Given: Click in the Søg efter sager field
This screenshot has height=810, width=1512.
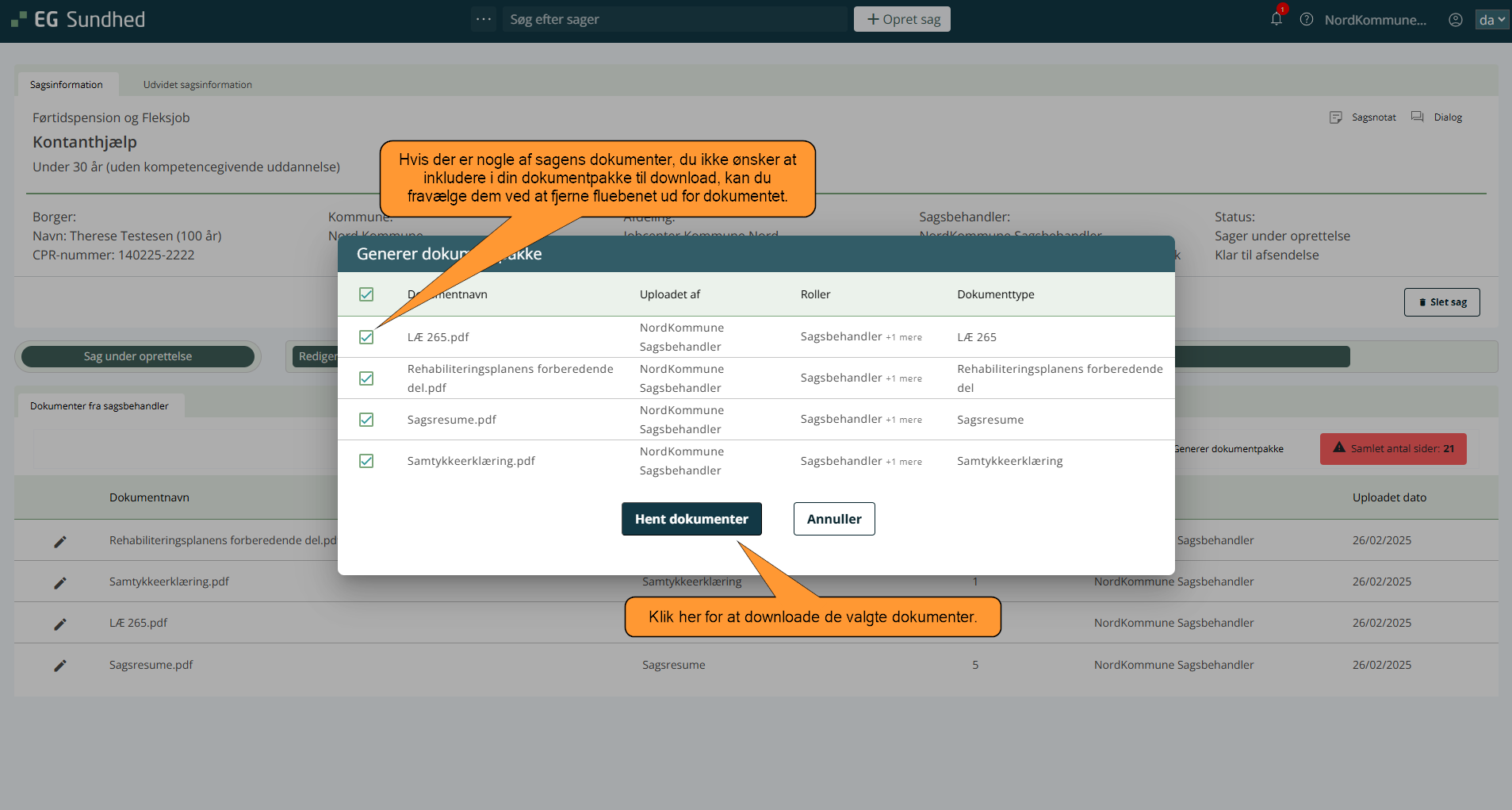Looking at the screenshot, I should 674,19.
